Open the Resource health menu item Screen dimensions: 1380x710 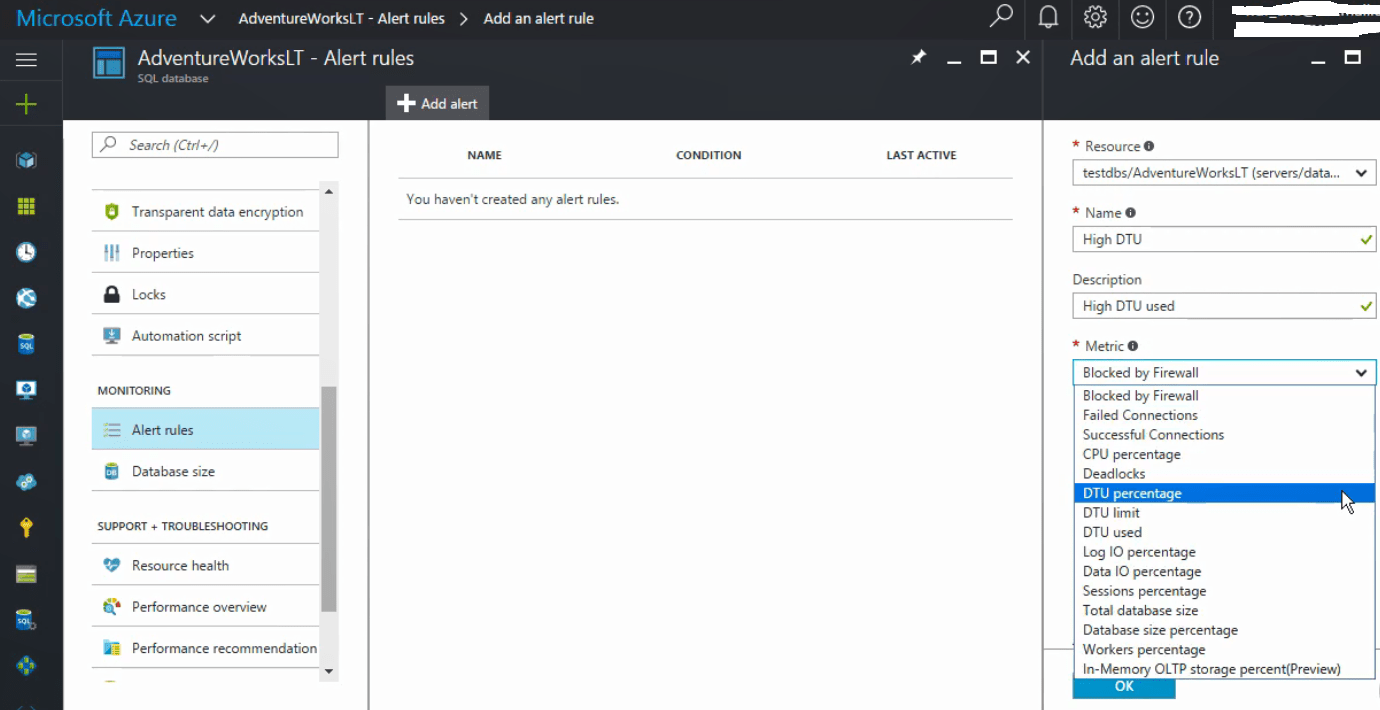pos(206,565)
